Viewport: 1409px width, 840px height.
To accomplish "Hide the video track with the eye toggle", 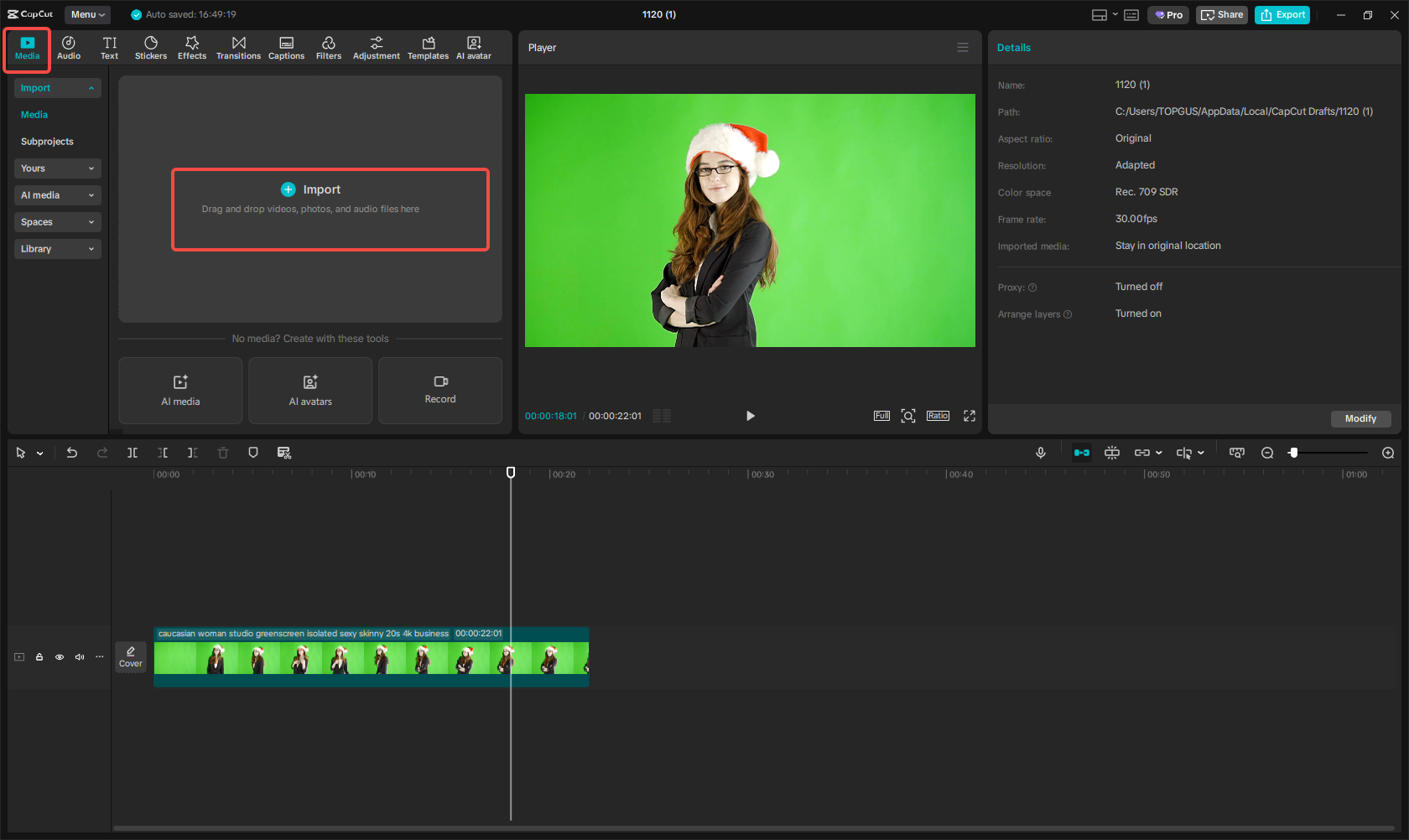I will (59, 657).
